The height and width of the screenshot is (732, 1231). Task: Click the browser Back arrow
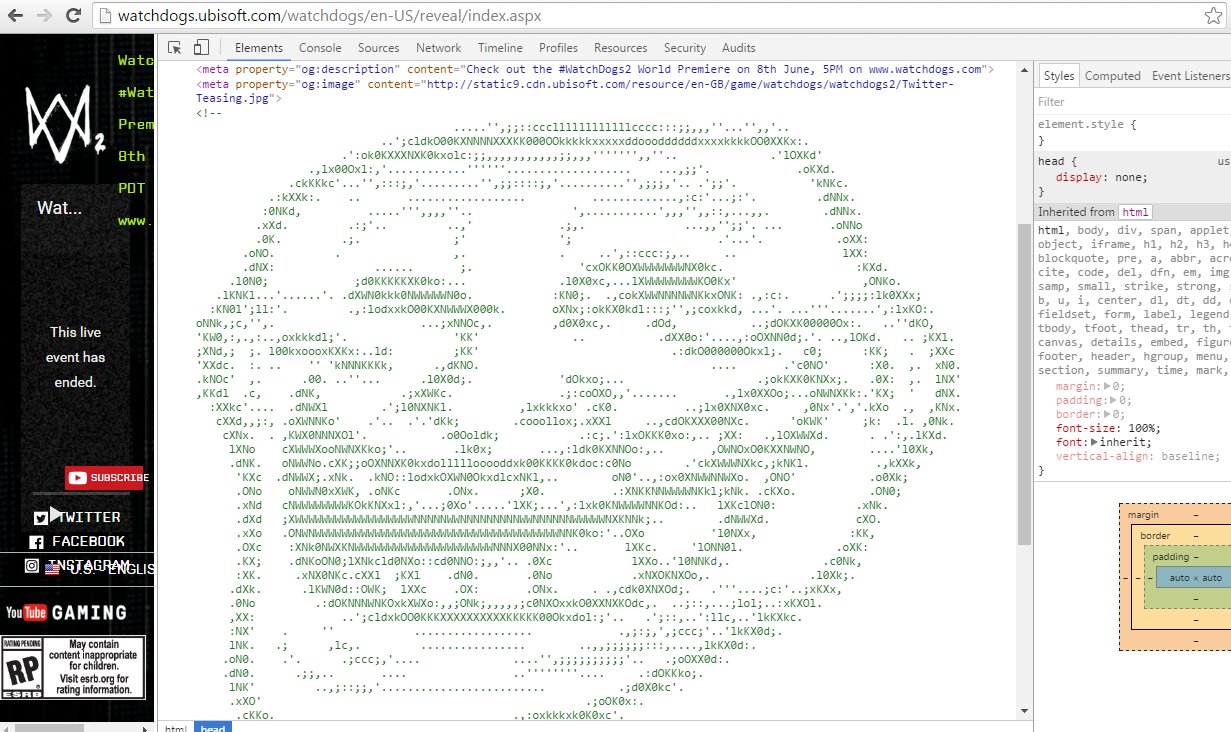click(x=17, y=16)
